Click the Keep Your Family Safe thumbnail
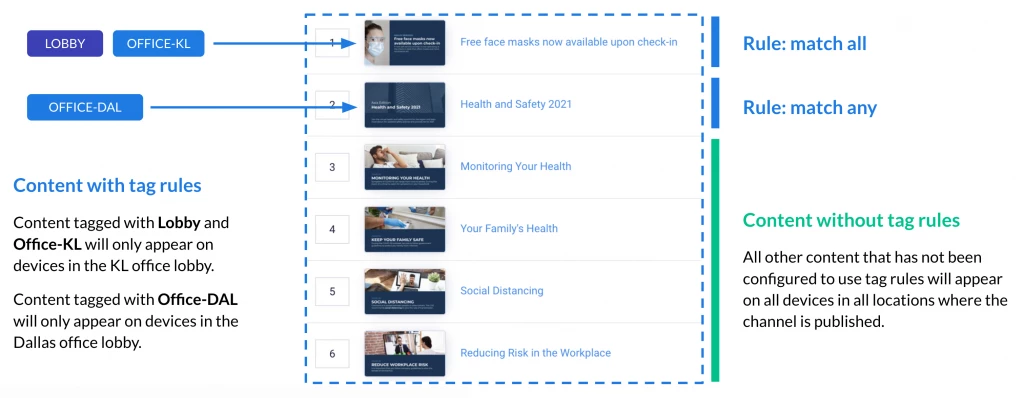This screenshot has width=1024, height=398. click(x=405, y=229)
